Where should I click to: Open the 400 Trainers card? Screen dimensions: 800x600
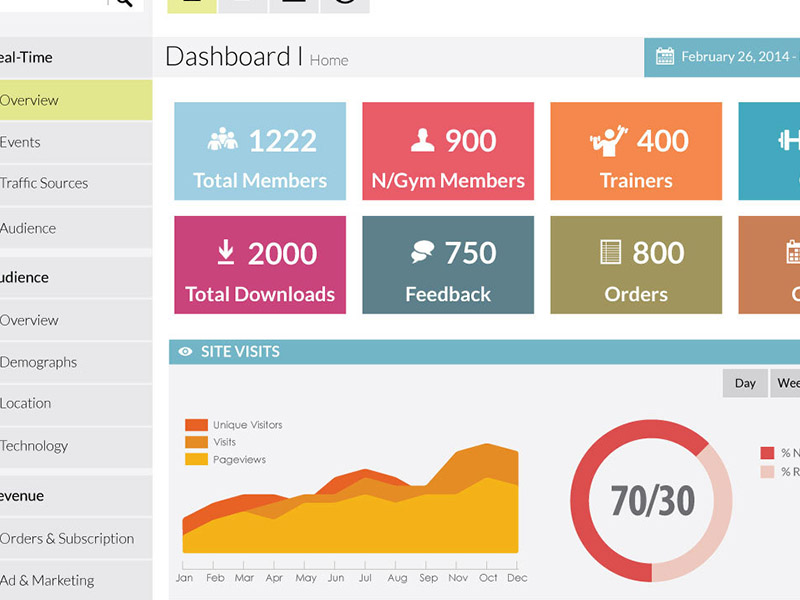point(636,151)
